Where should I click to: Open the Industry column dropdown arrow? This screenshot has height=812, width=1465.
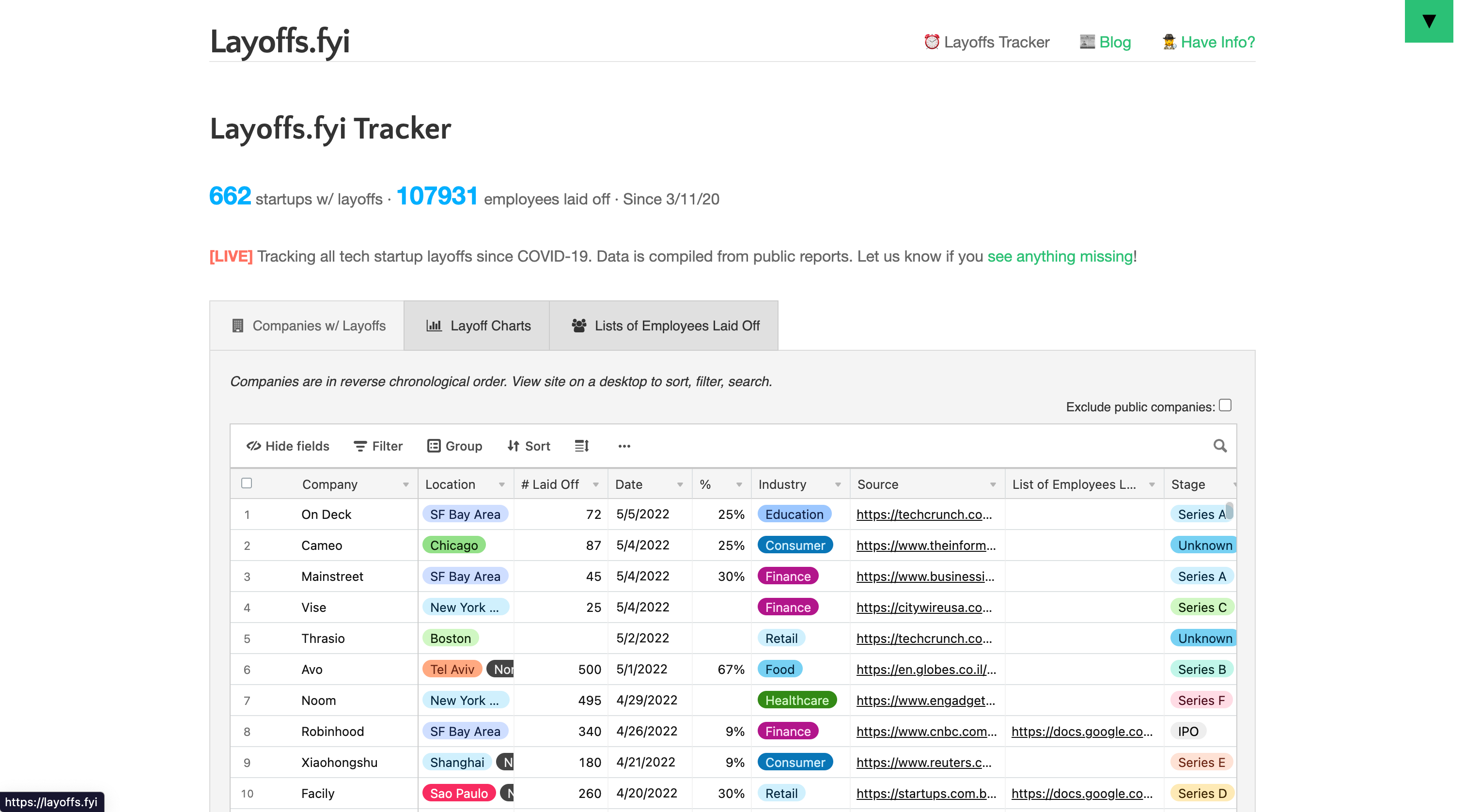tap(838, 484)
